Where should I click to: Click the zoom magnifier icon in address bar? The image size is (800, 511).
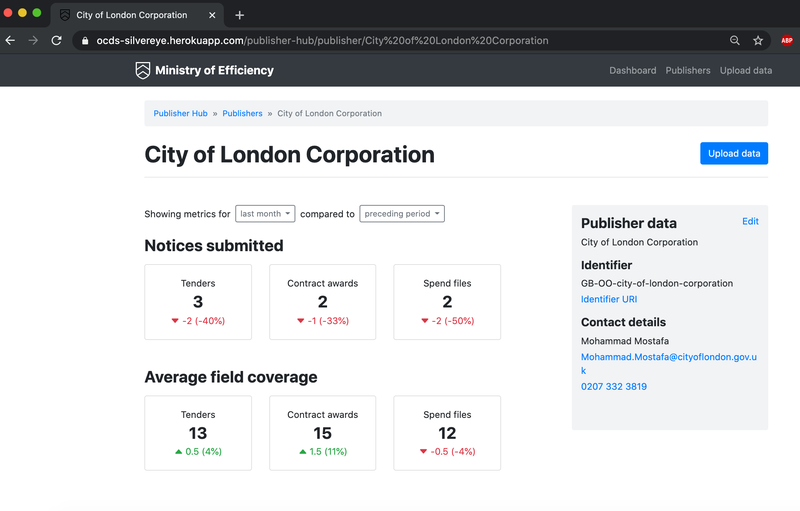point(735,40)
